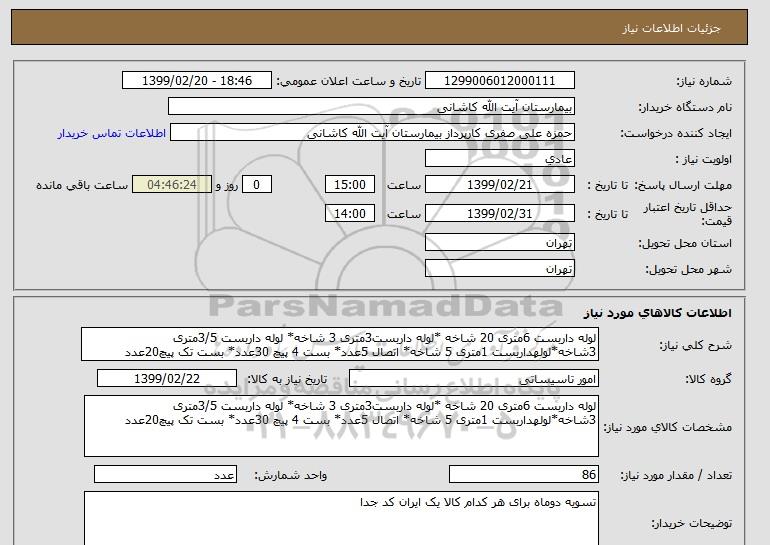Click the label مشخصات کالای مورد نیاز
Screen dimensions: 770x545
tap(668, 427)
